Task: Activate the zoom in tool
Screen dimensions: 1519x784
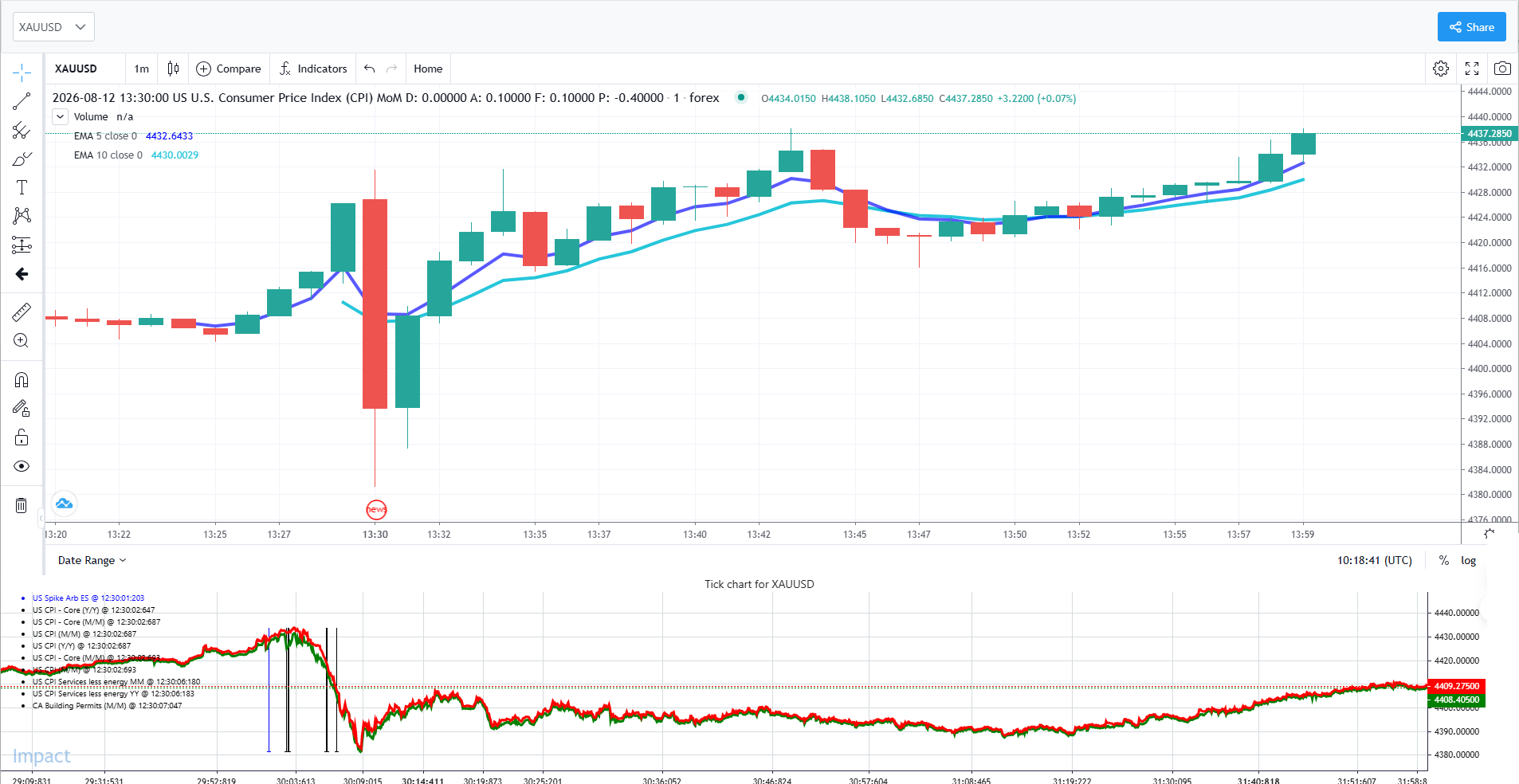Action: pos(22,341)
